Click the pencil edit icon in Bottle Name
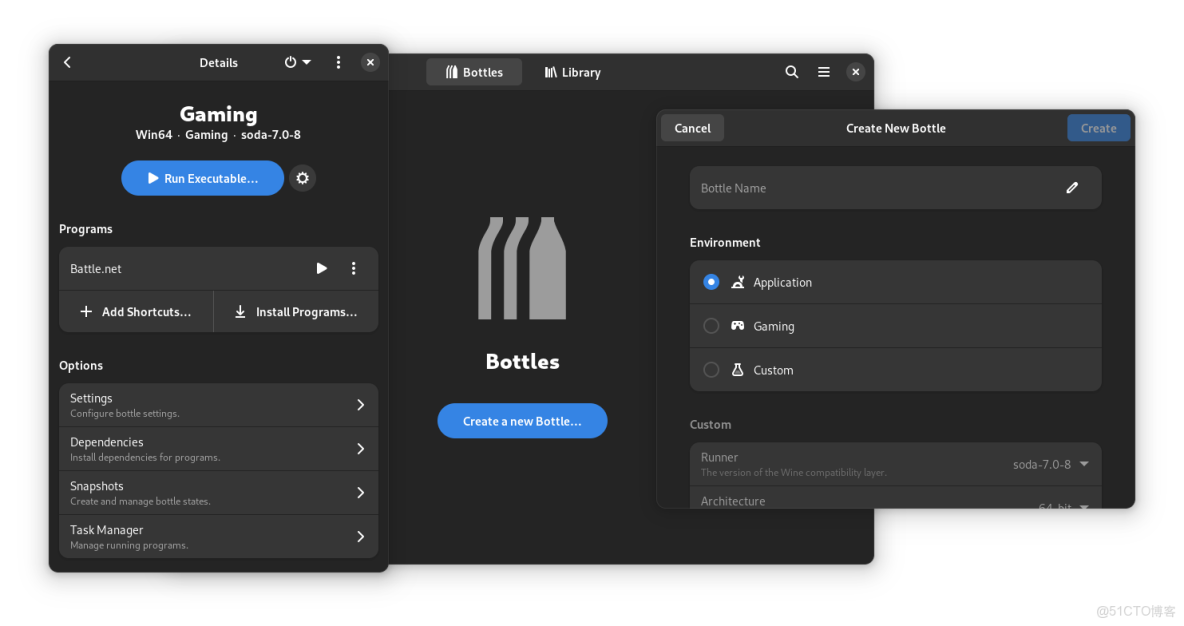This screenshot has width=1184, height=626. [1072, 188]
